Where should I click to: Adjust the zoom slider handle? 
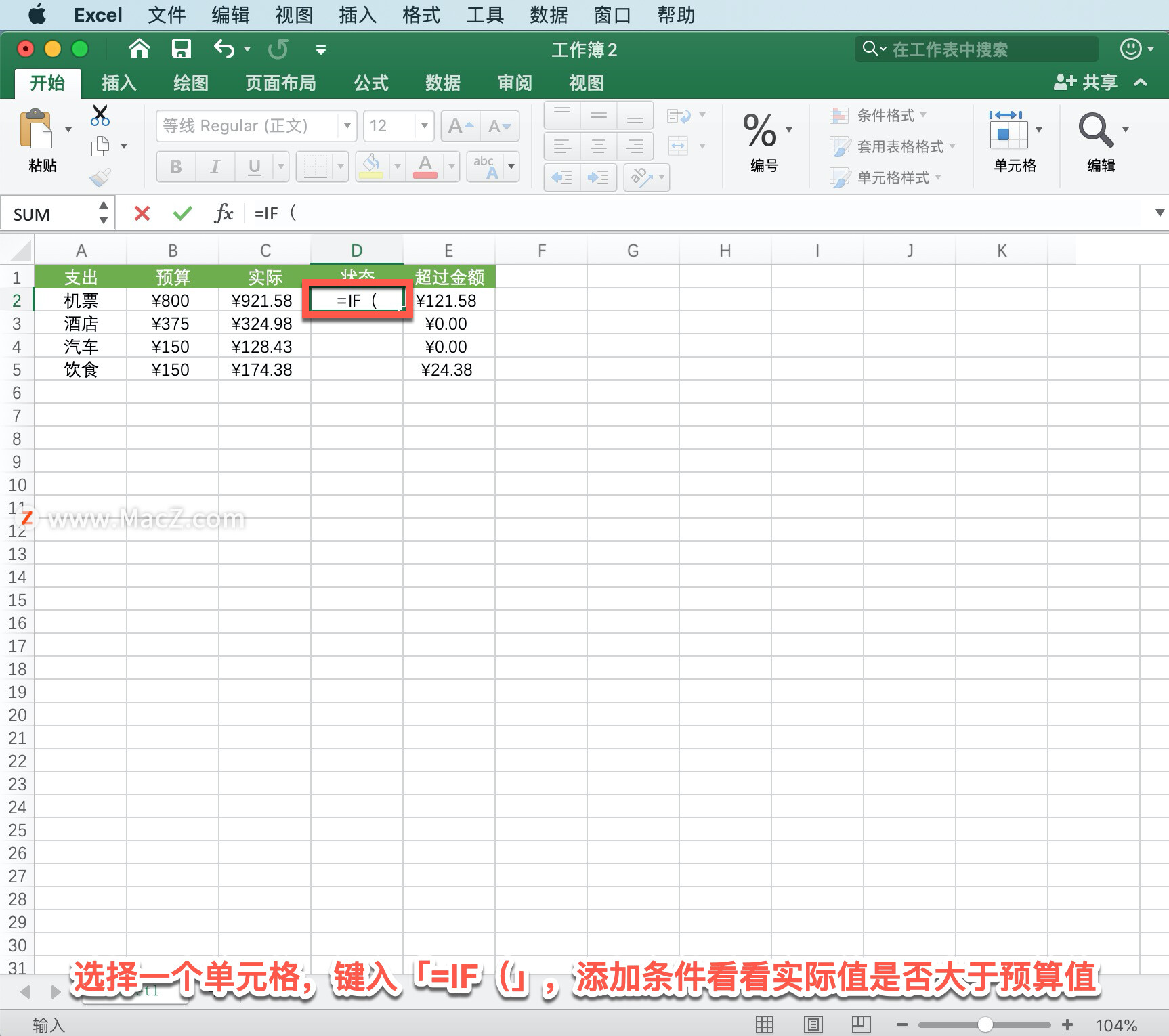(985, 1024)
